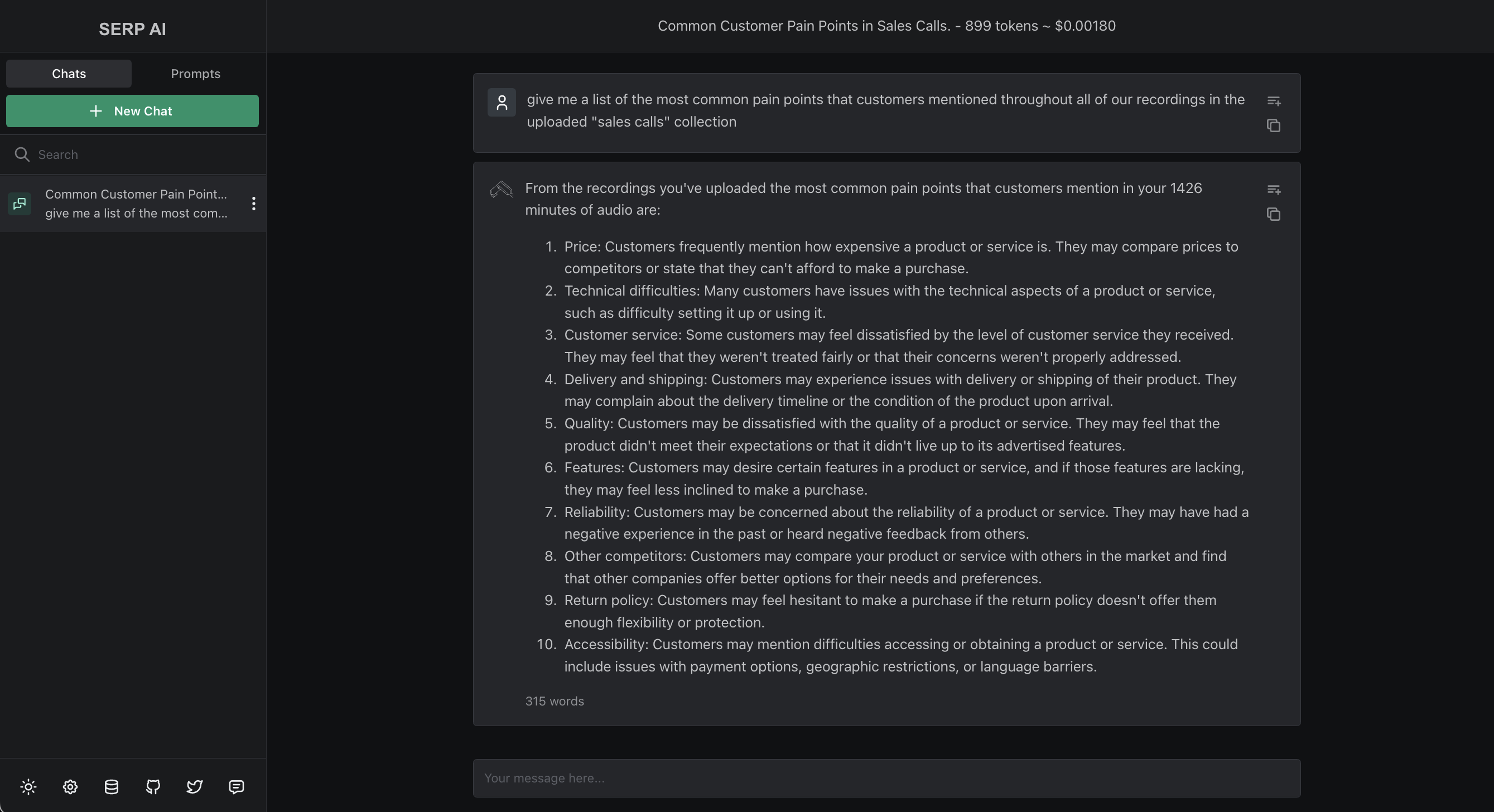
Task: Open the GitHub icon
Action: 152,786
